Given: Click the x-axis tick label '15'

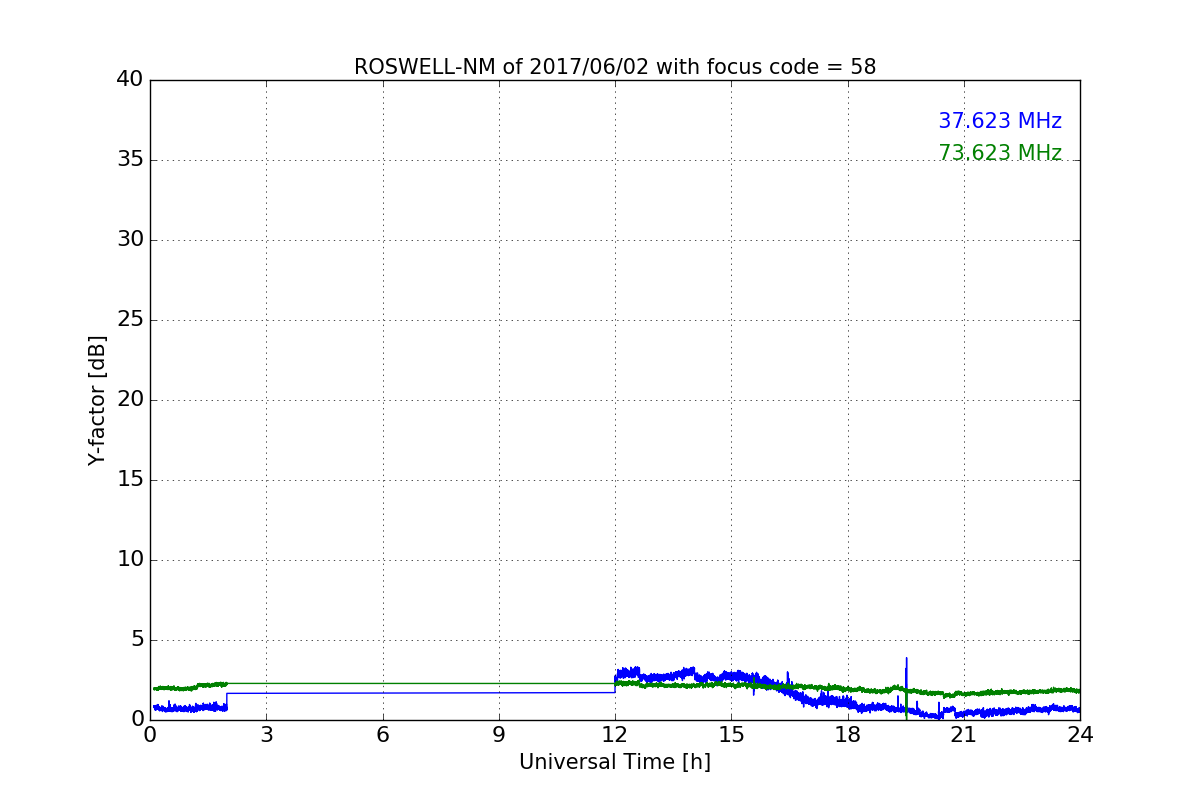Looking at the screenshot, I should coord(731,735).
